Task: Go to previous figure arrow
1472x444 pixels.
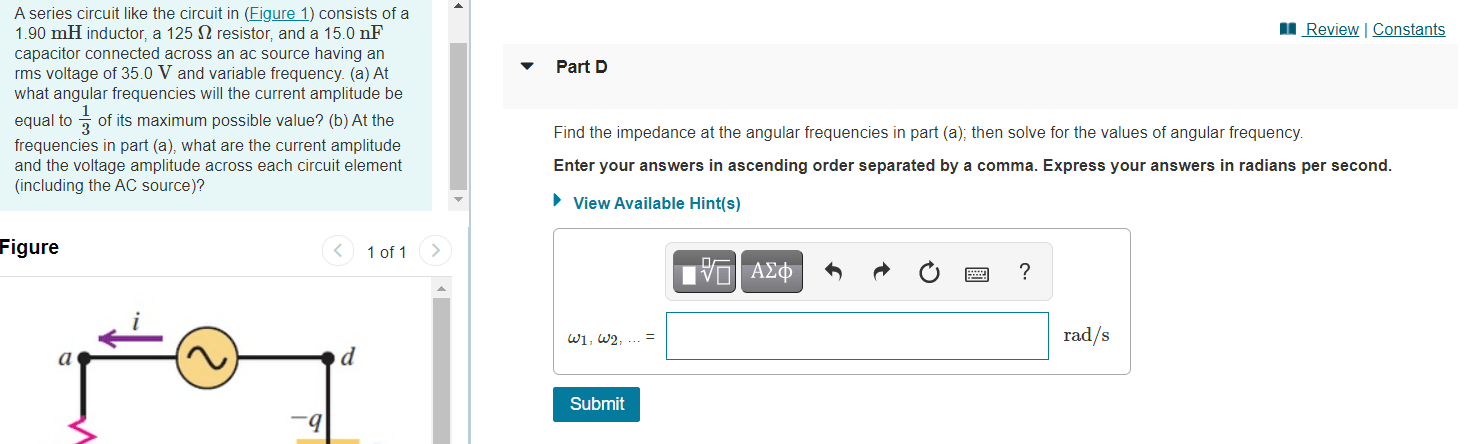Action: click(x=338, y=251)
